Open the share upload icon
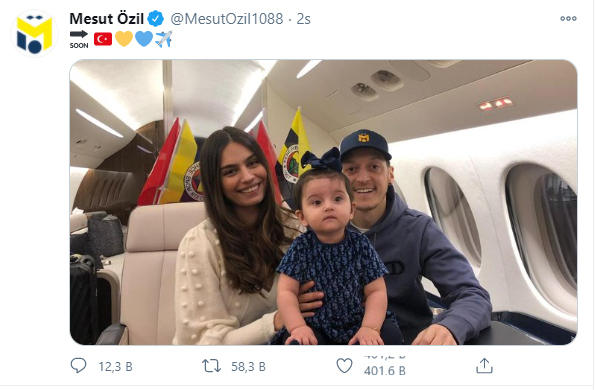This screenshot has width=596, height=390. coord(484,366)
